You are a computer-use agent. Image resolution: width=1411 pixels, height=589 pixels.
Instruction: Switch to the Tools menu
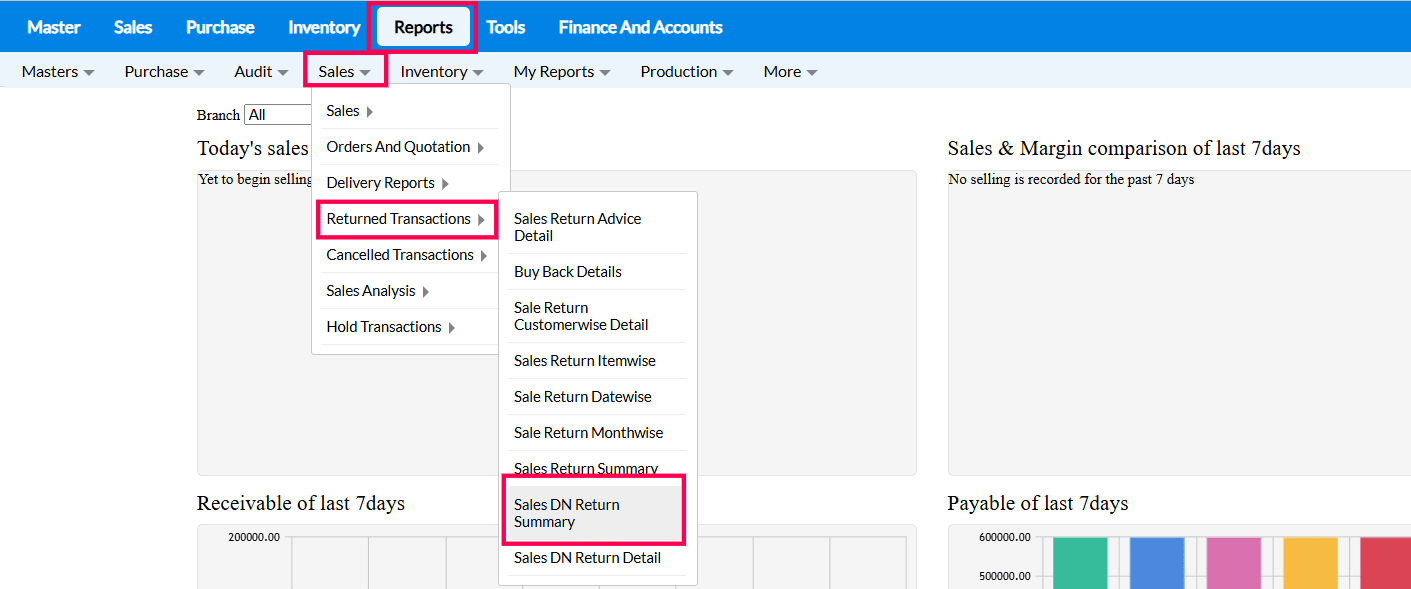click(505, 27)
